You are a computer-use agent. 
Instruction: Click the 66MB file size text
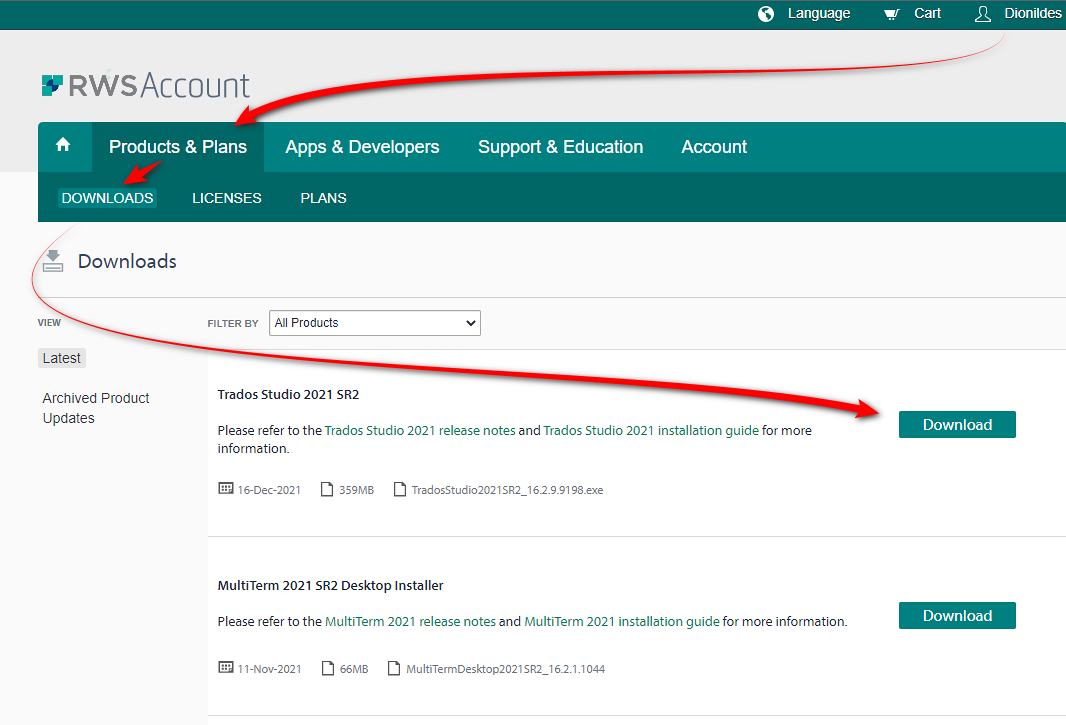tap(354, 669)
